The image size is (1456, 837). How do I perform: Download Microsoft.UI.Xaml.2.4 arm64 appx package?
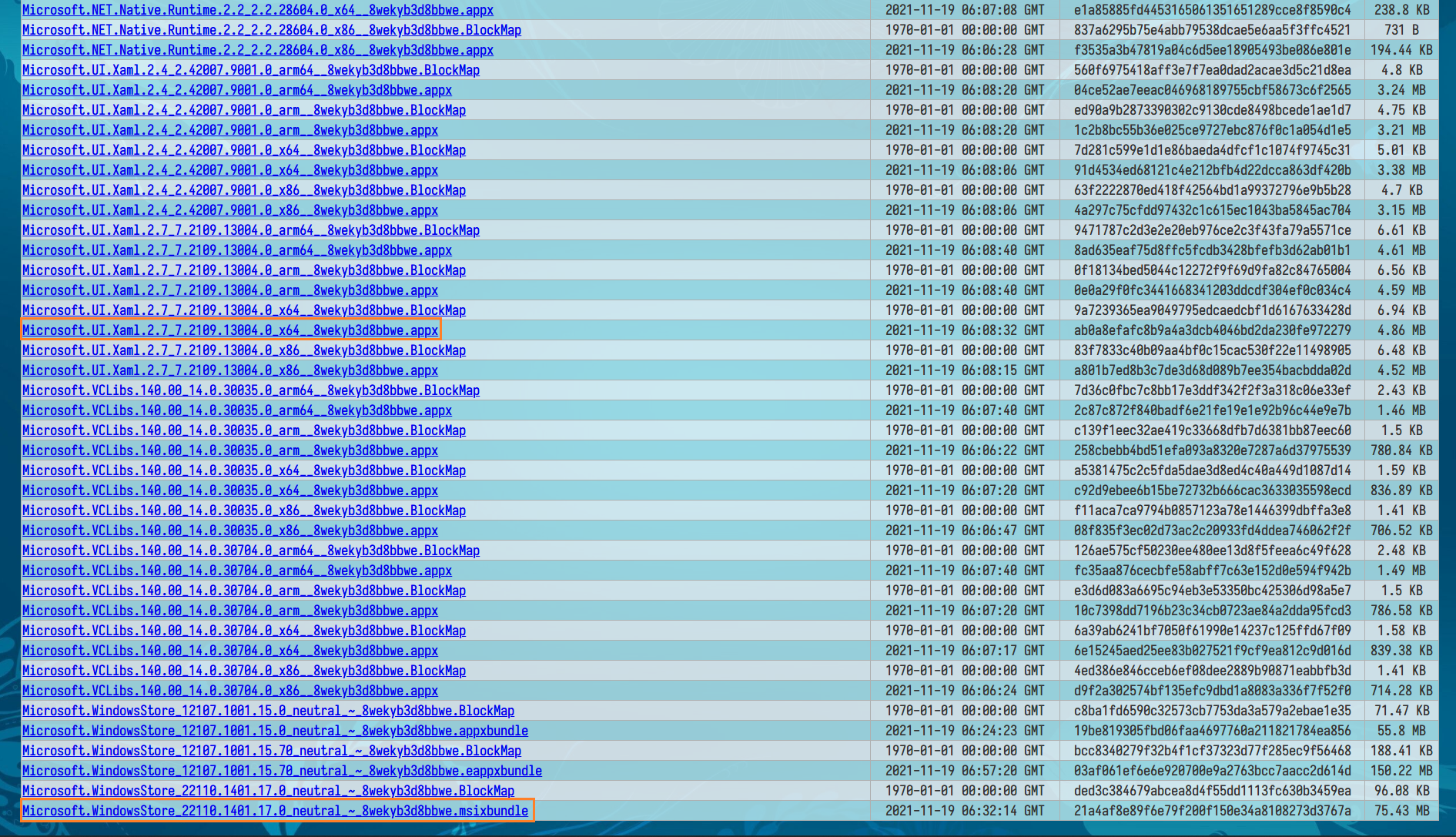point(236,90)
